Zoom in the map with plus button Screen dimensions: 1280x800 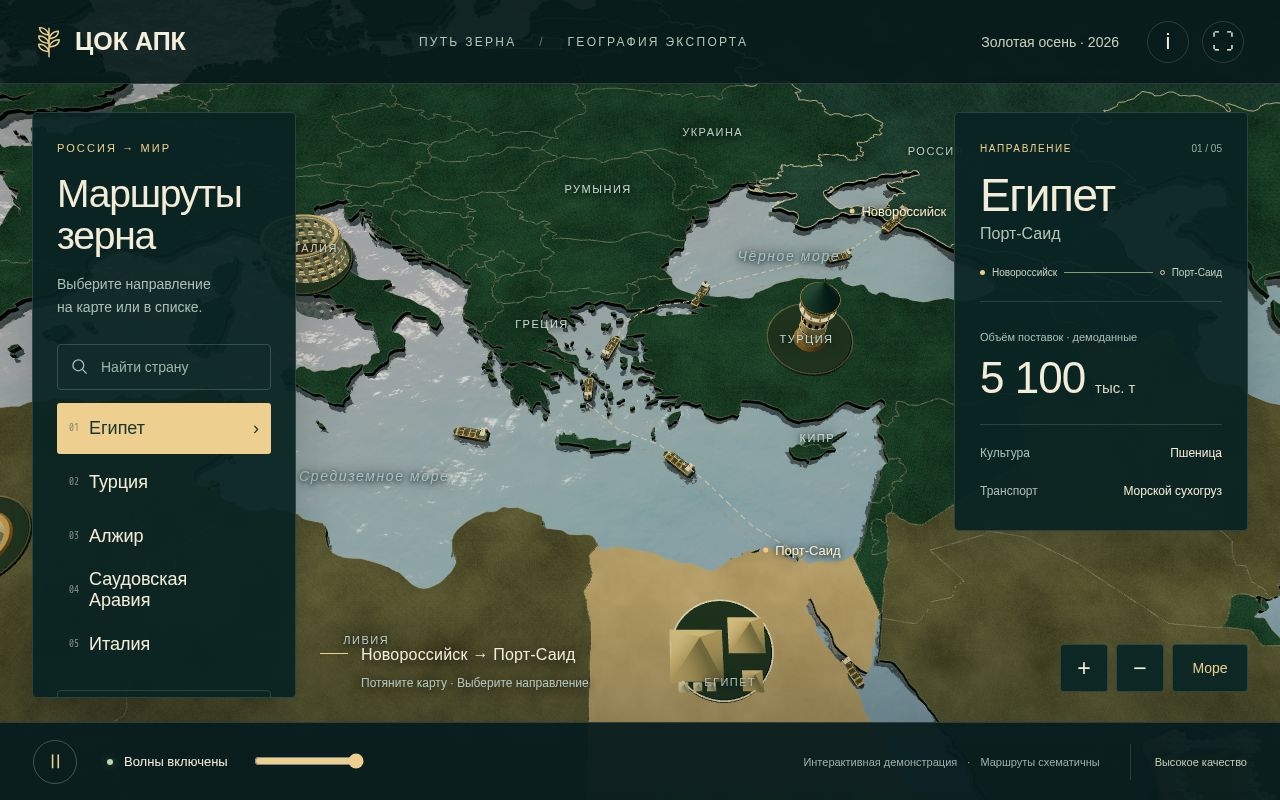pos(1083,668)
